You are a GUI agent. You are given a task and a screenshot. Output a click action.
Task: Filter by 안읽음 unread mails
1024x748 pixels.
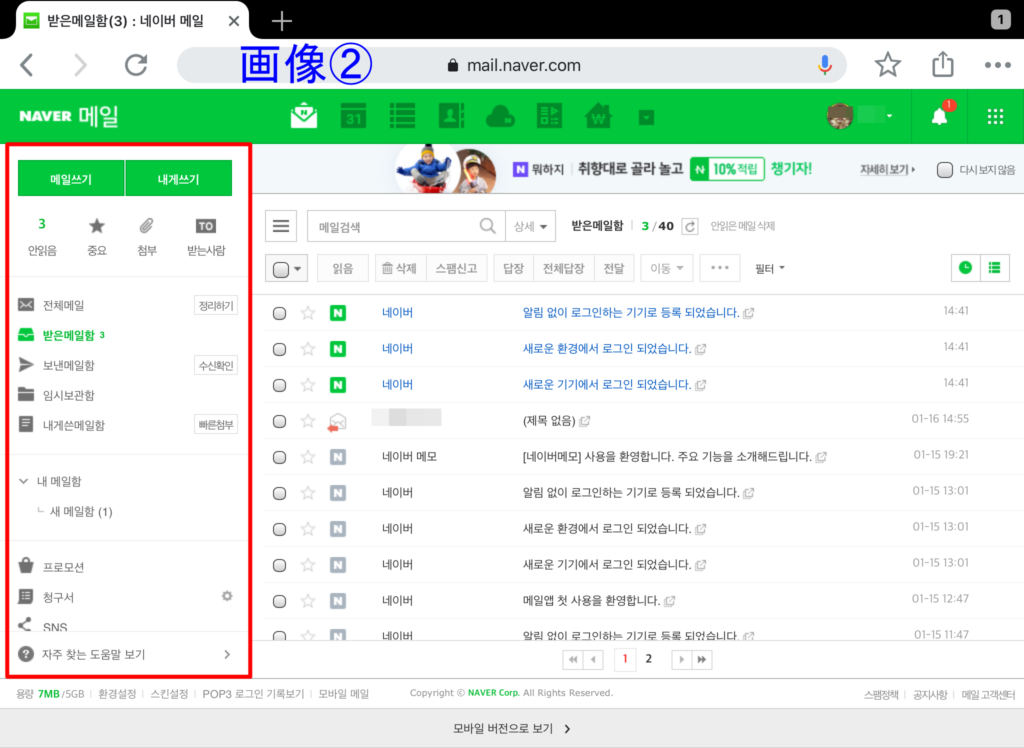(x=42, y=237)
